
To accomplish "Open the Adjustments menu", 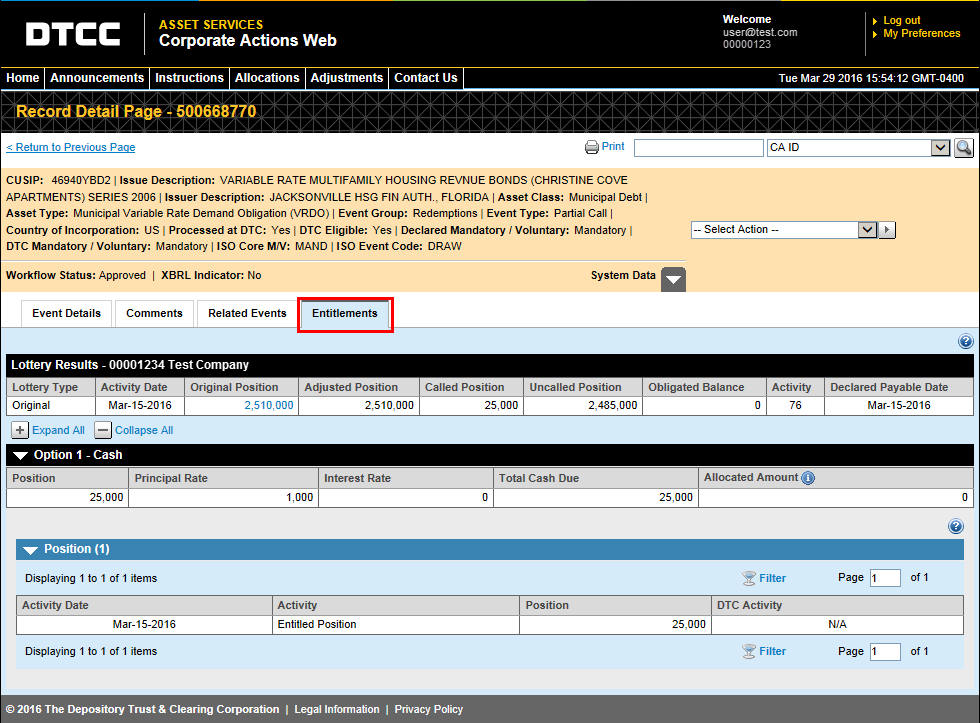I will click(347, 78).
